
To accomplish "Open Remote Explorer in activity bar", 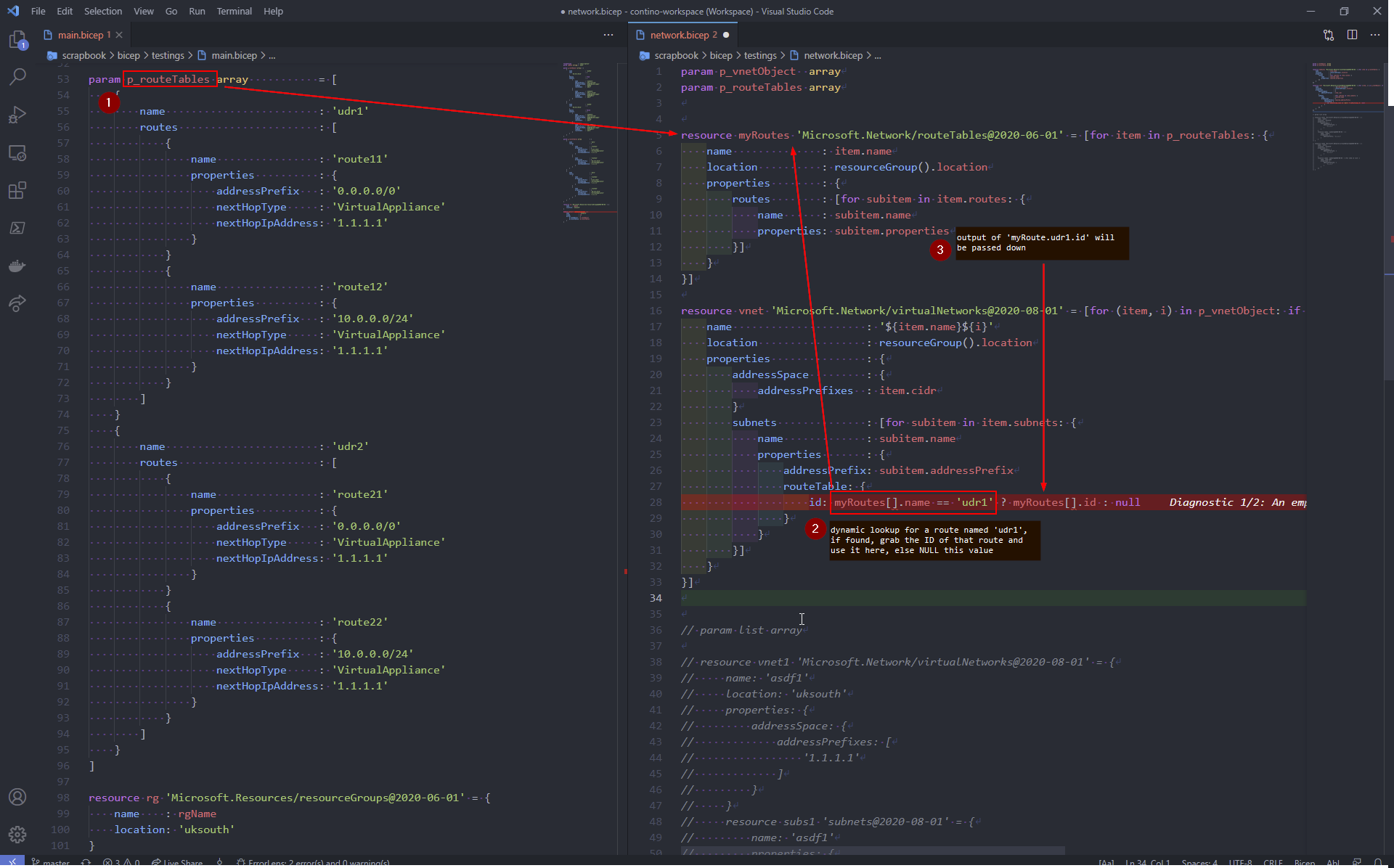I will 17,152.
